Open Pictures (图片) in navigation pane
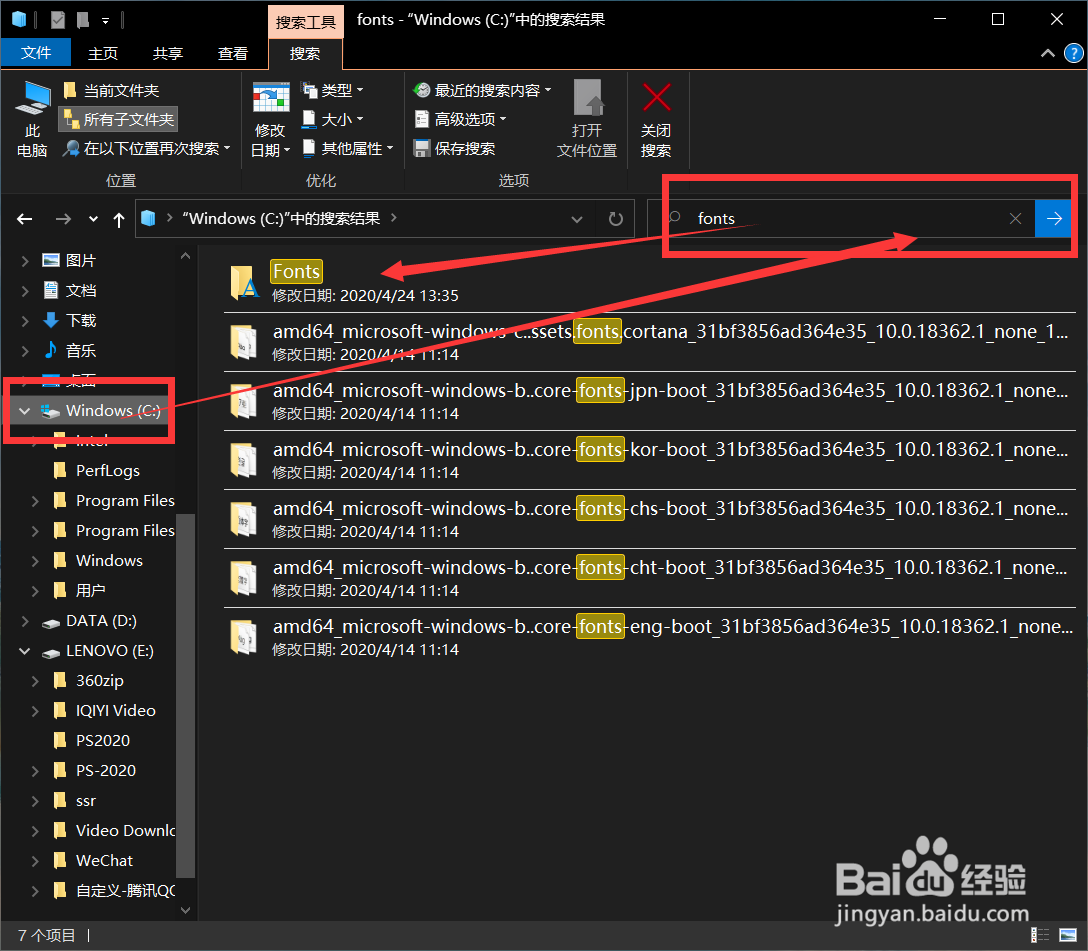The height and width of the screenshot is (951, 1088). click(69, 260)
